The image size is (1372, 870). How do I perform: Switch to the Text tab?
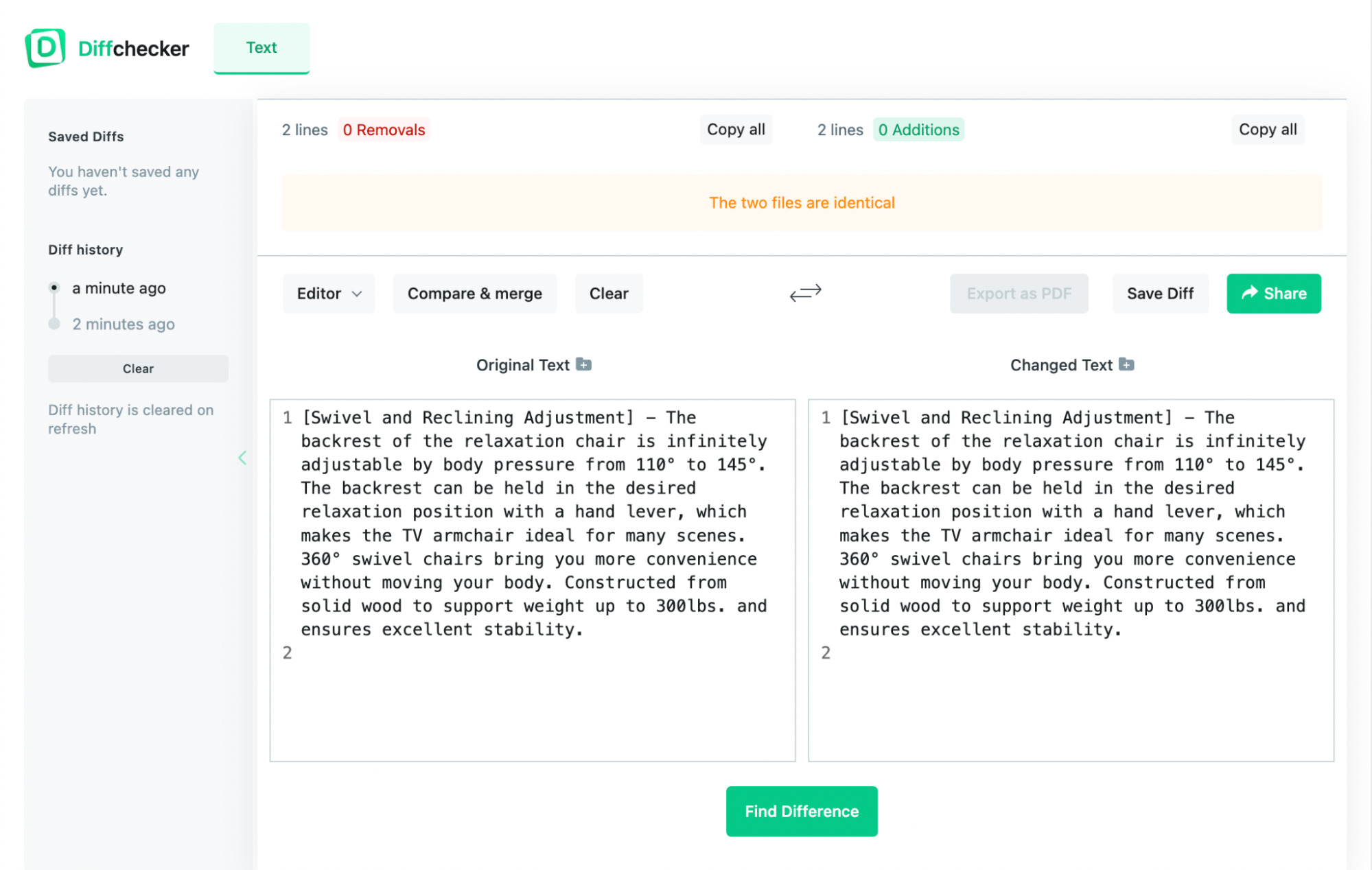[261, 47]
